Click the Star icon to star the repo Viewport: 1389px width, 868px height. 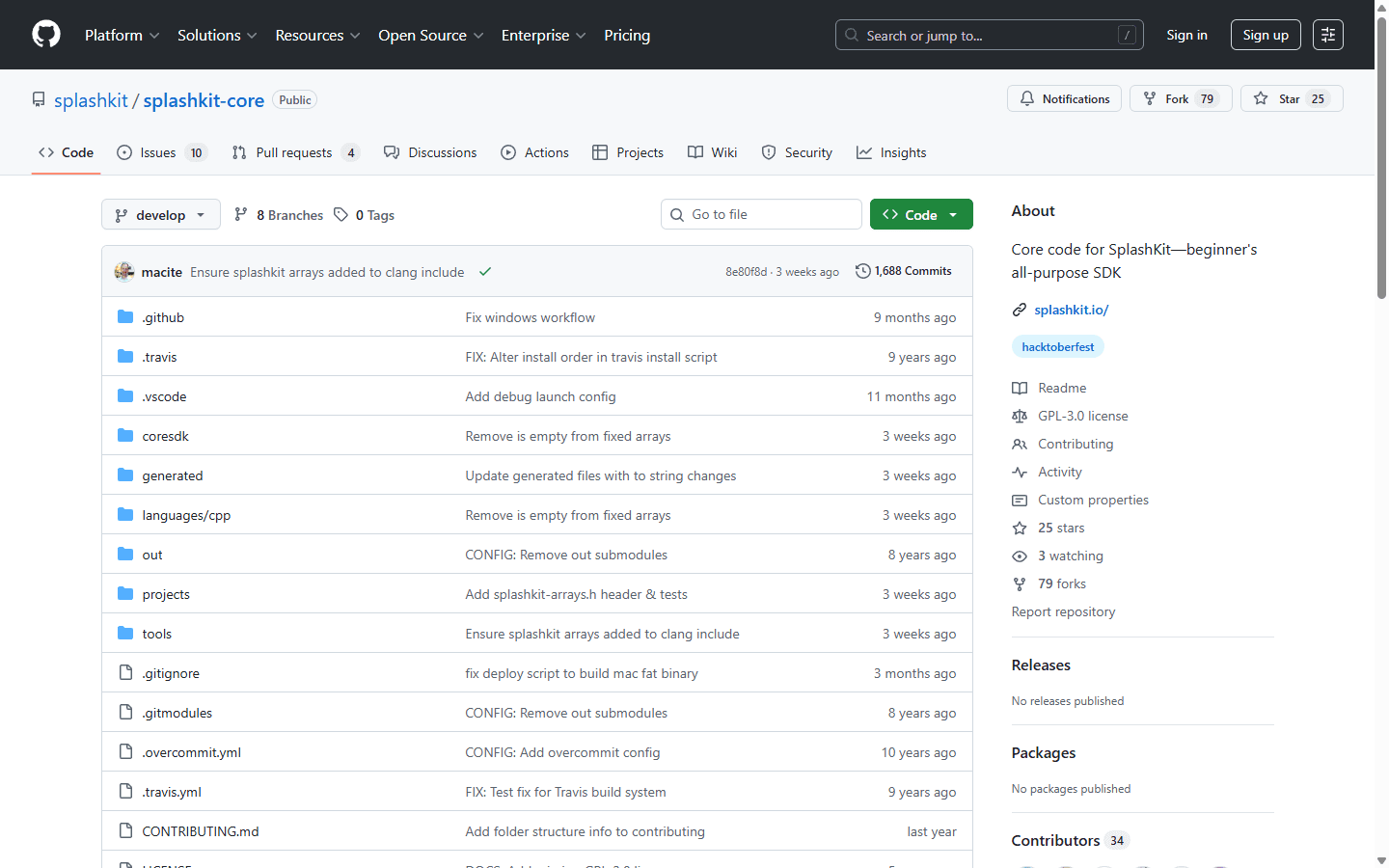[1261, 97]
